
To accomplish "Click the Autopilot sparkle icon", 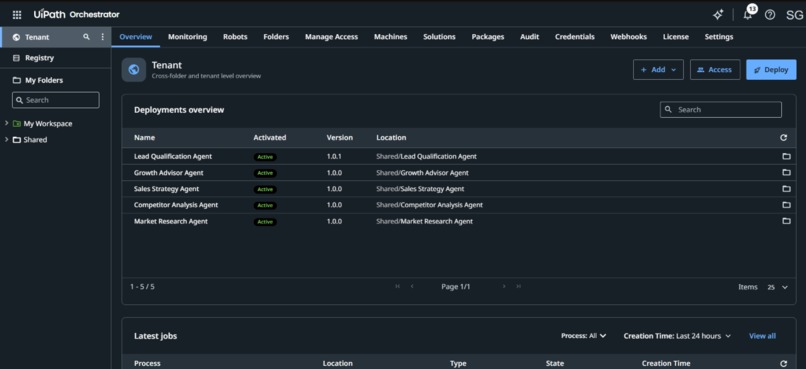I will [x=718, y=15].
